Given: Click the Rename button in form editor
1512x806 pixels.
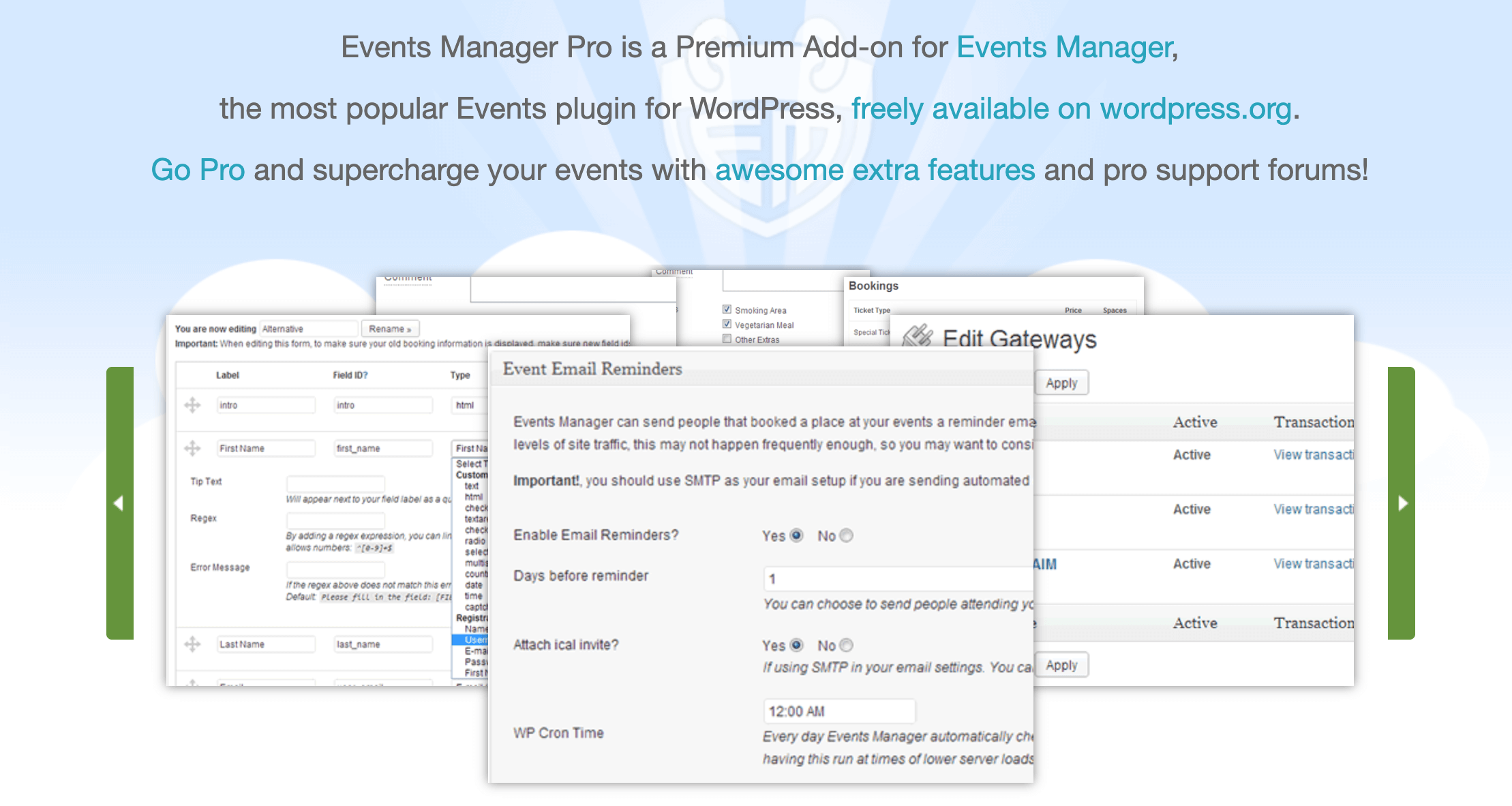Looking at the screenshot, I should tap(390, 329).
